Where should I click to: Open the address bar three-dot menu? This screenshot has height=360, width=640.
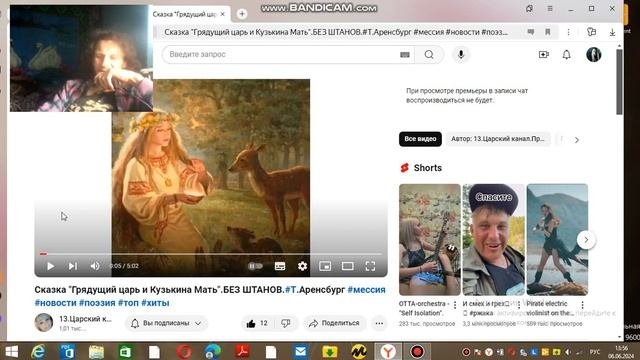click(569, 32)
